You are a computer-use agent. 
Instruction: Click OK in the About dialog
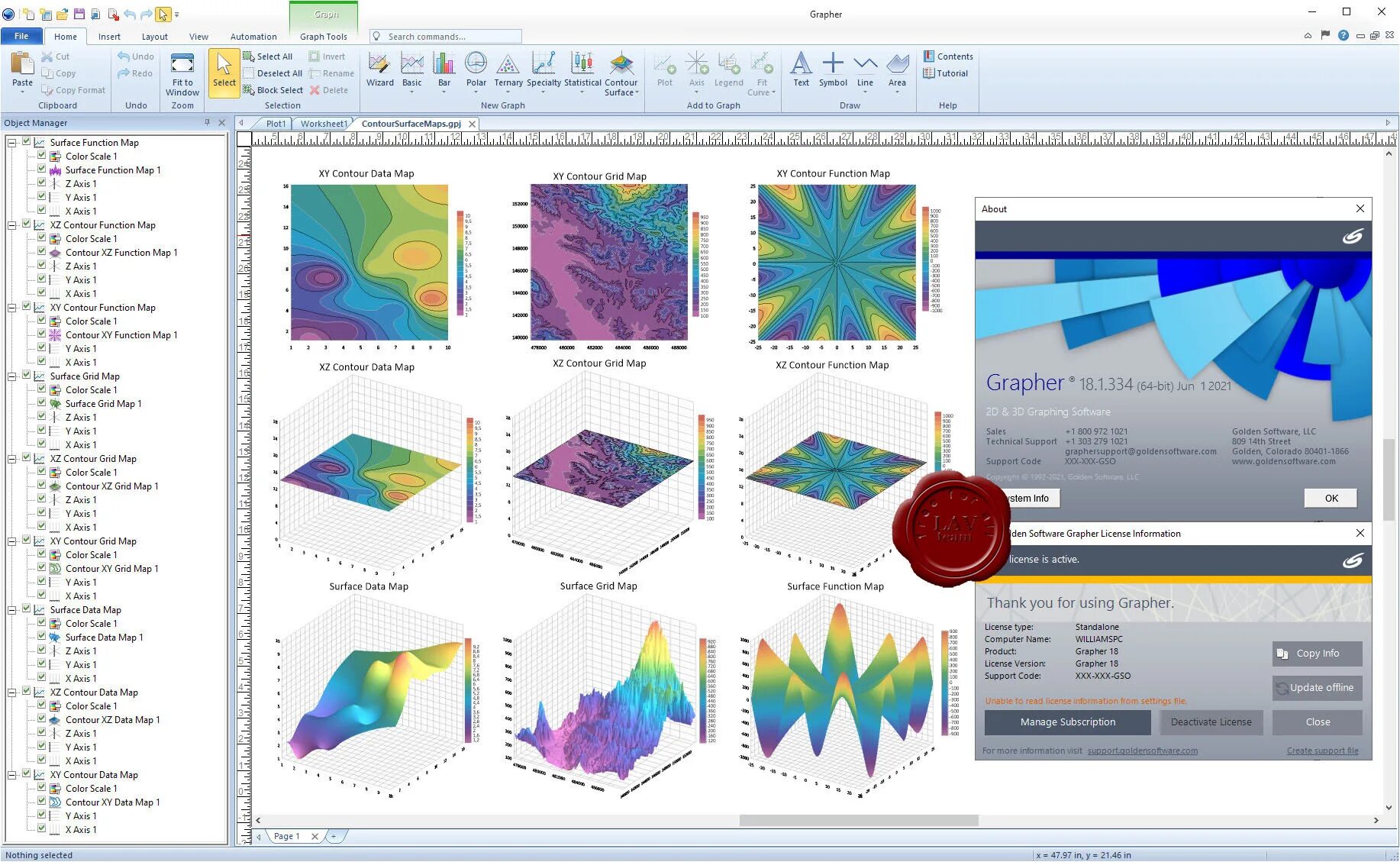pos(1331,498)
